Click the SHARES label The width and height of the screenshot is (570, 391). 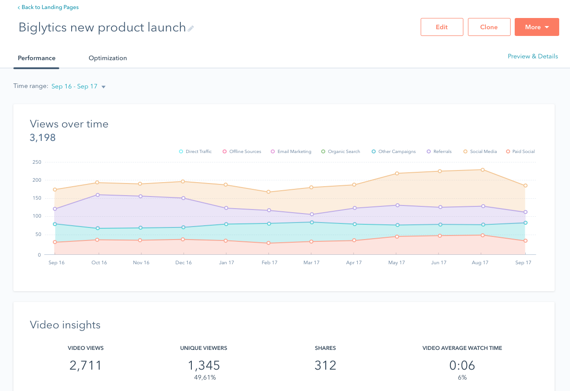(x=325, y=348)
